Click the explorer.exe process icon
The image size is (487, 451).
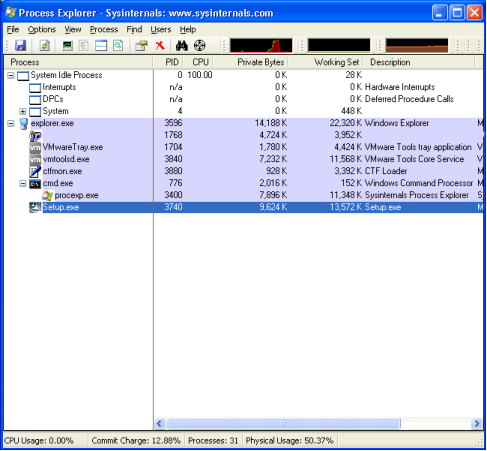point(23,123)
